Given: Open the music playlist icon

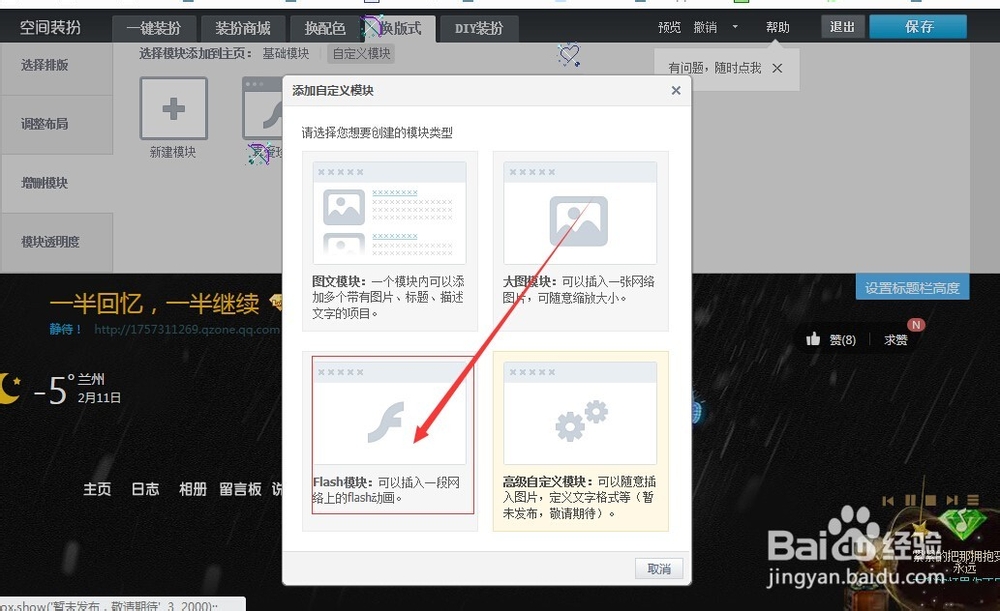Looking at the screenshot, I should (972, 500).
